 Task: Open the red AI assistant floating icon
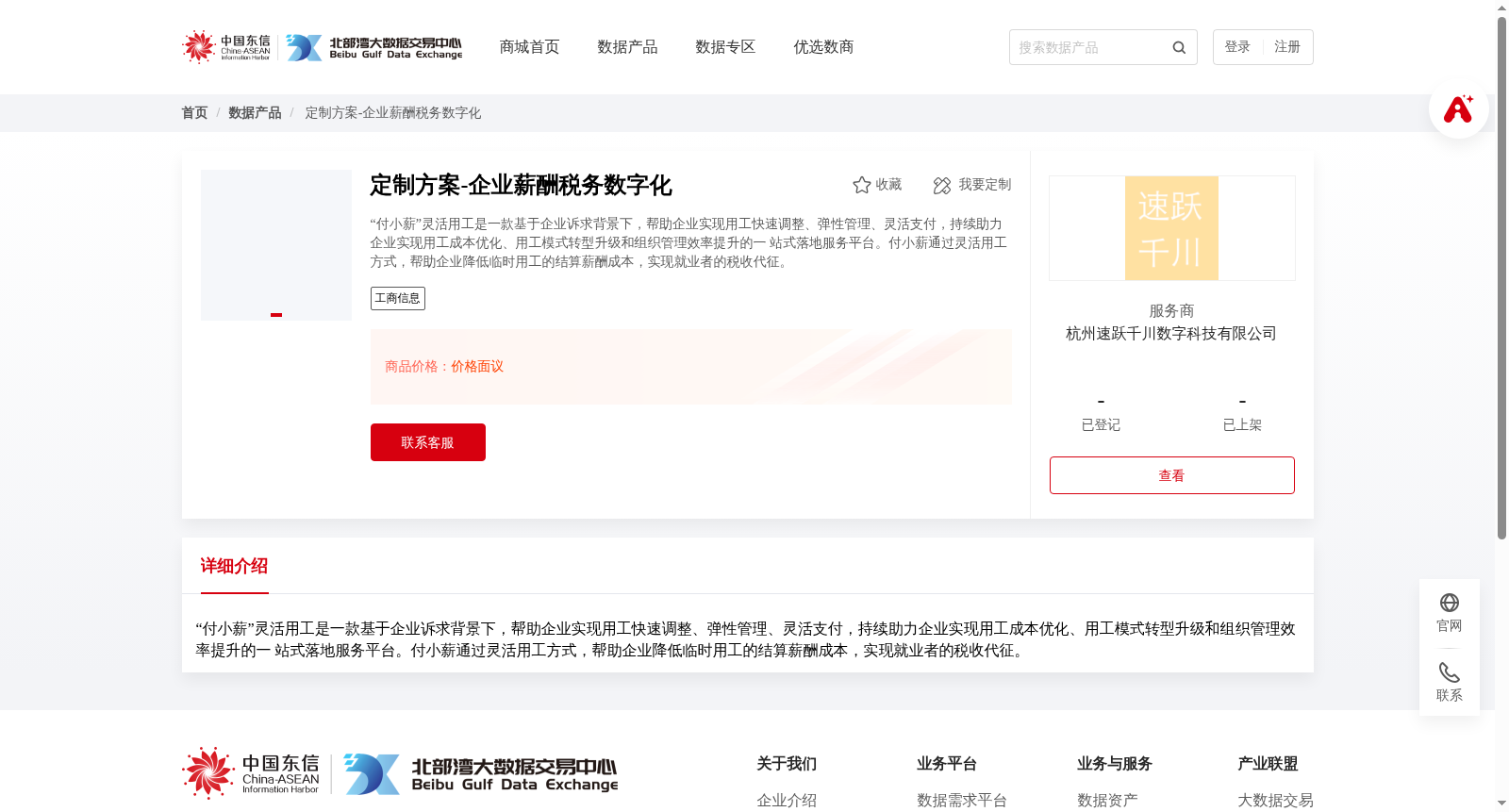(1458, 108)
